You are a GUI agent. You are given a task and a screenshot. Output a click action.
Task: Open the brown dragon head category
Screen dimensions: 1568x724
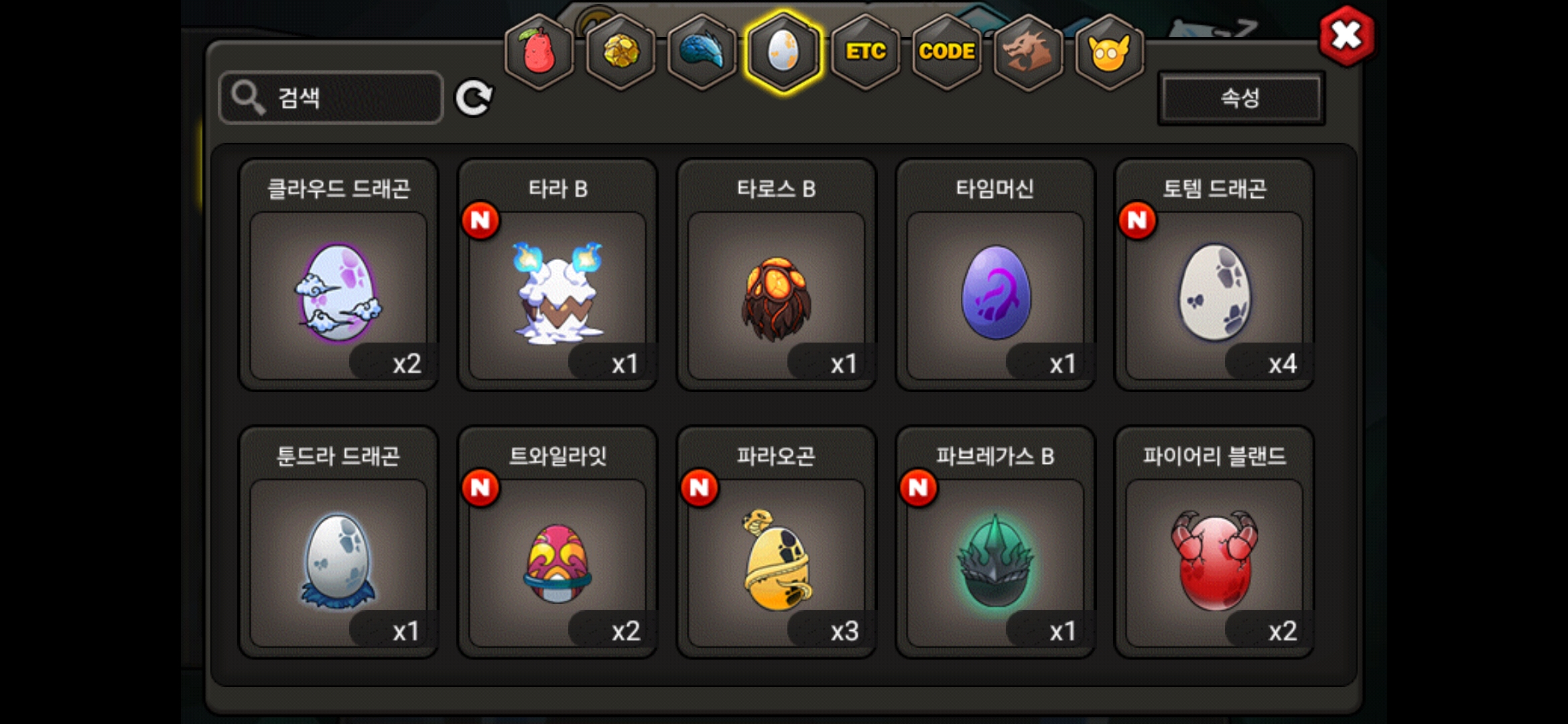click(1028, 52)
